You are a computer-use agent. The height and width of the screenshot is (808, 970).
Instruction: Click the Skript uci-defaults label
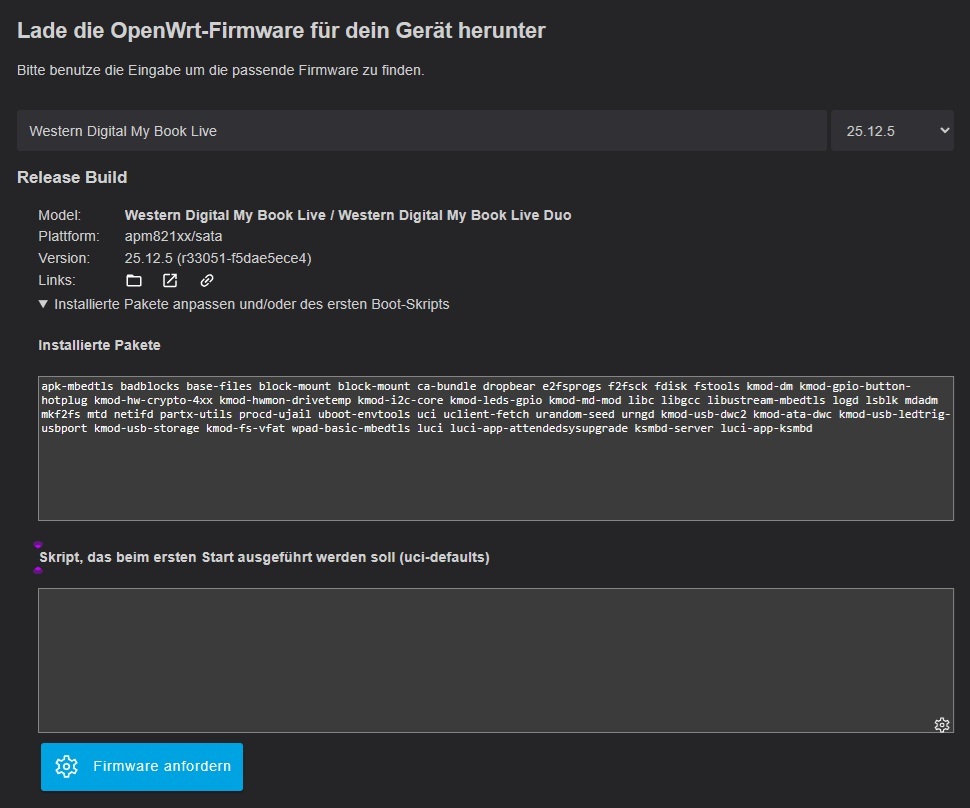264,557
